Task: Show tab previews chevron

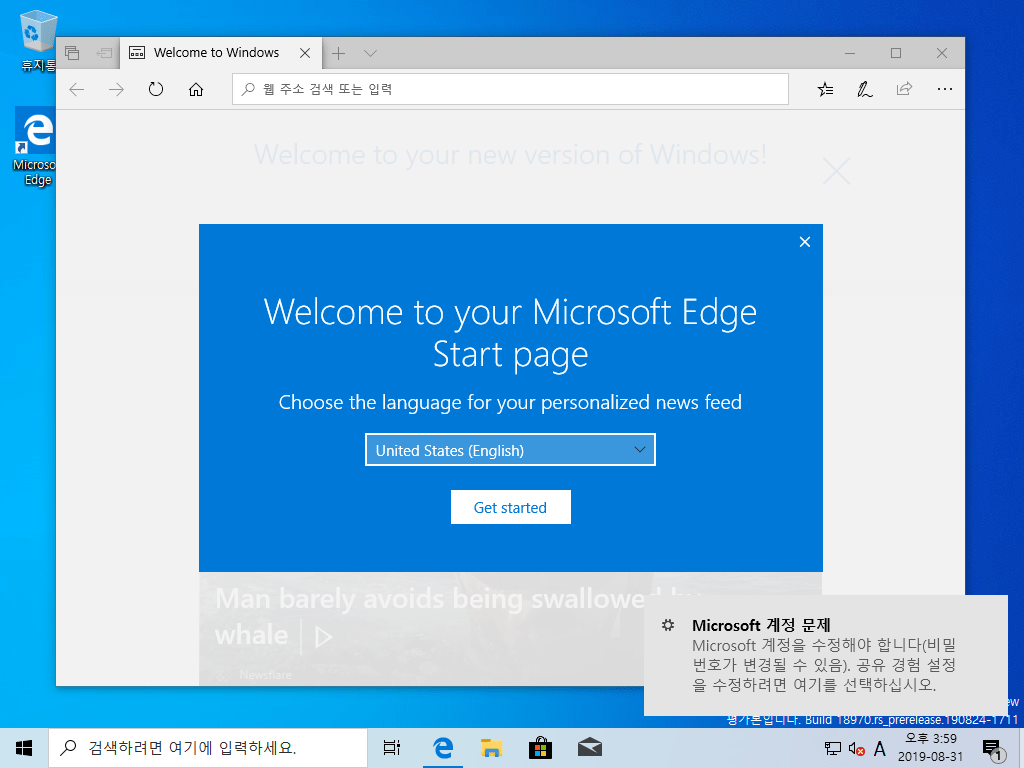Action: [370, 54]
